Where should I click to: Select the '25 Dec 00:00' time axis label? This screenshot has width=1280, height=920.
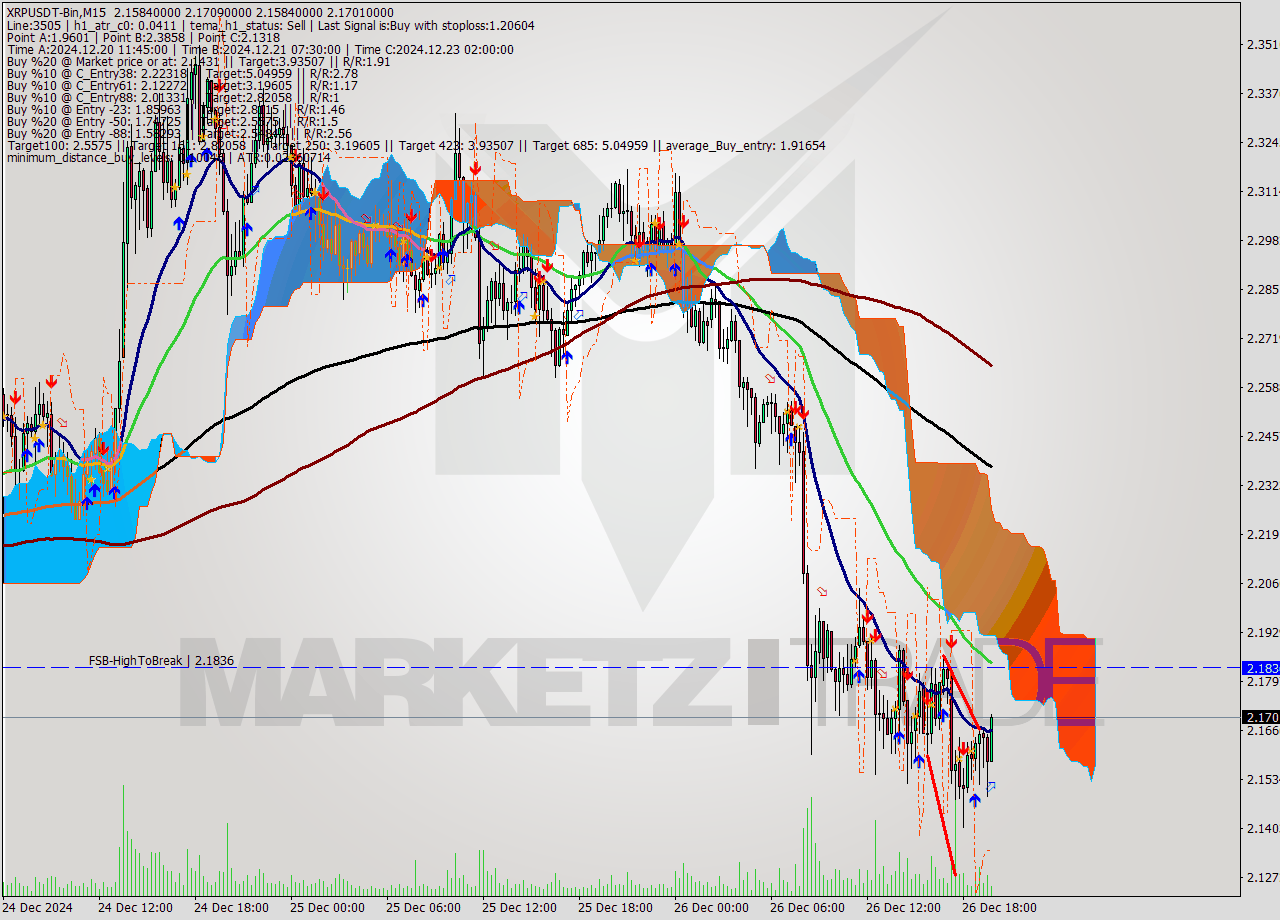327,908
